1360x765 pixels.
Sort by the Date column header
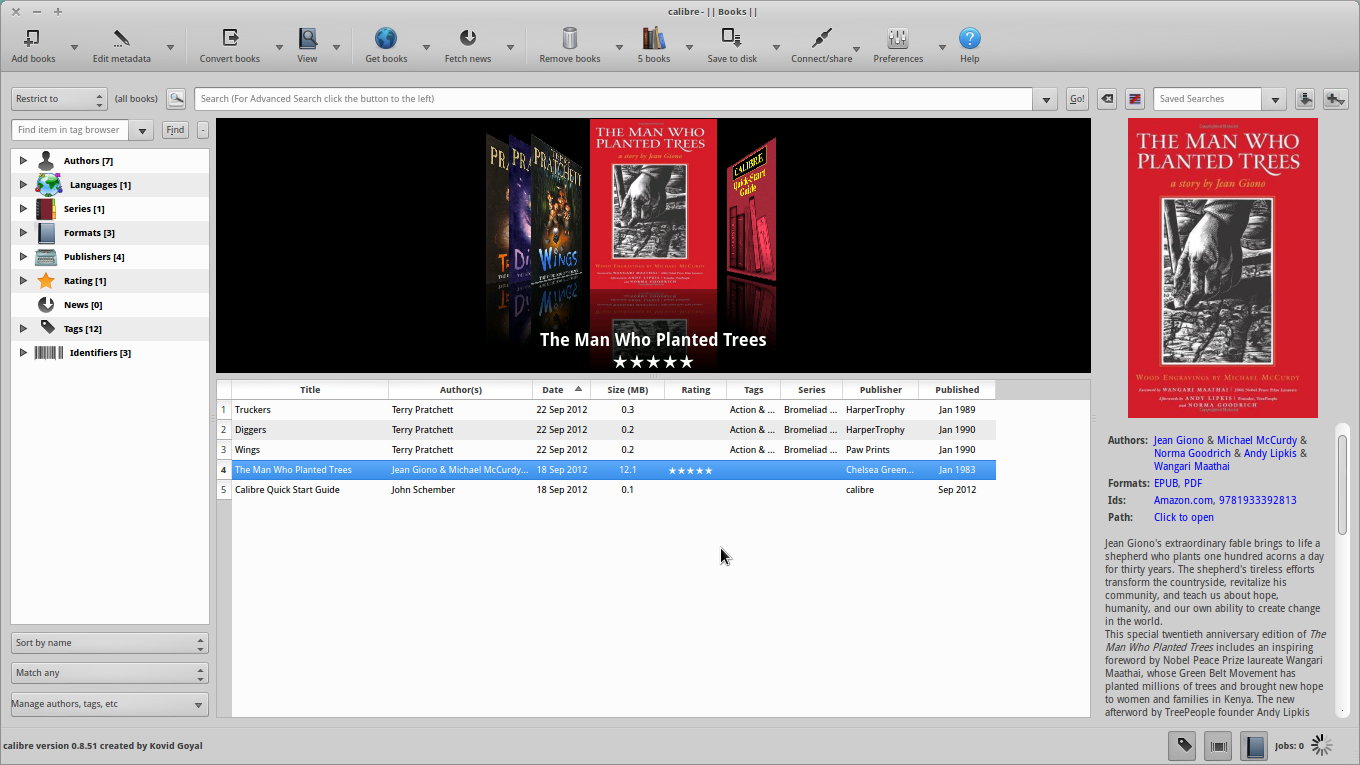coord(561,390)
